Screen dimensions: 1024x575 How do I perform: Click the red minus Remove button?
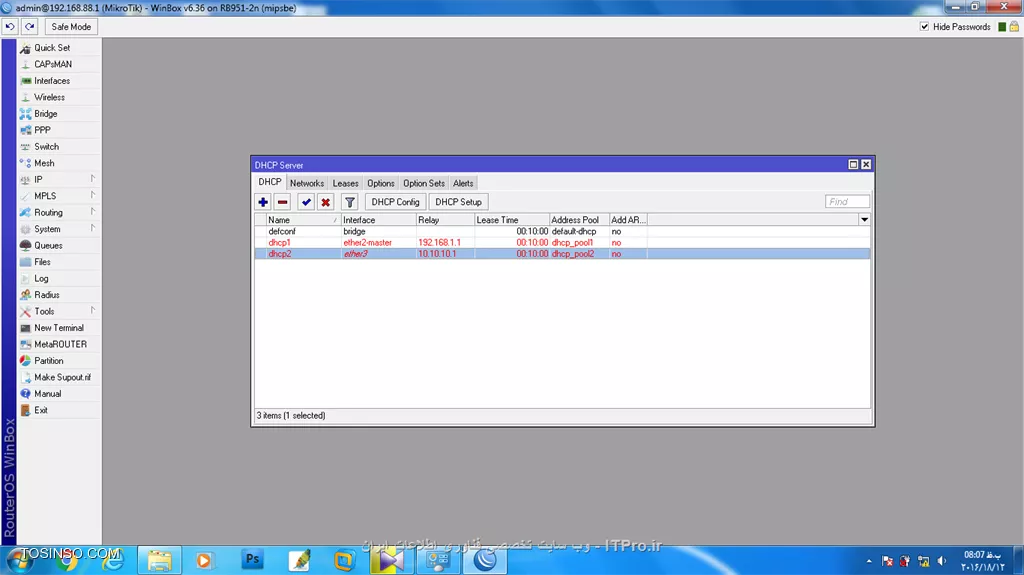(x=282, y=202)
